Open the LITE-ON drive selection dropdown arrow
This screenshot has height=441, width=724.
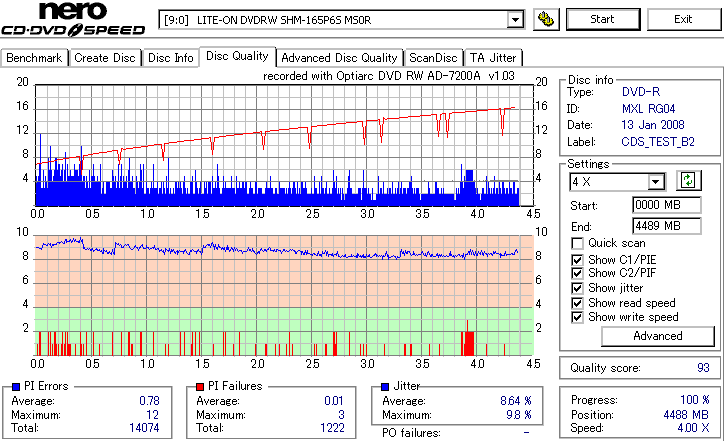[x=515, y=20]
